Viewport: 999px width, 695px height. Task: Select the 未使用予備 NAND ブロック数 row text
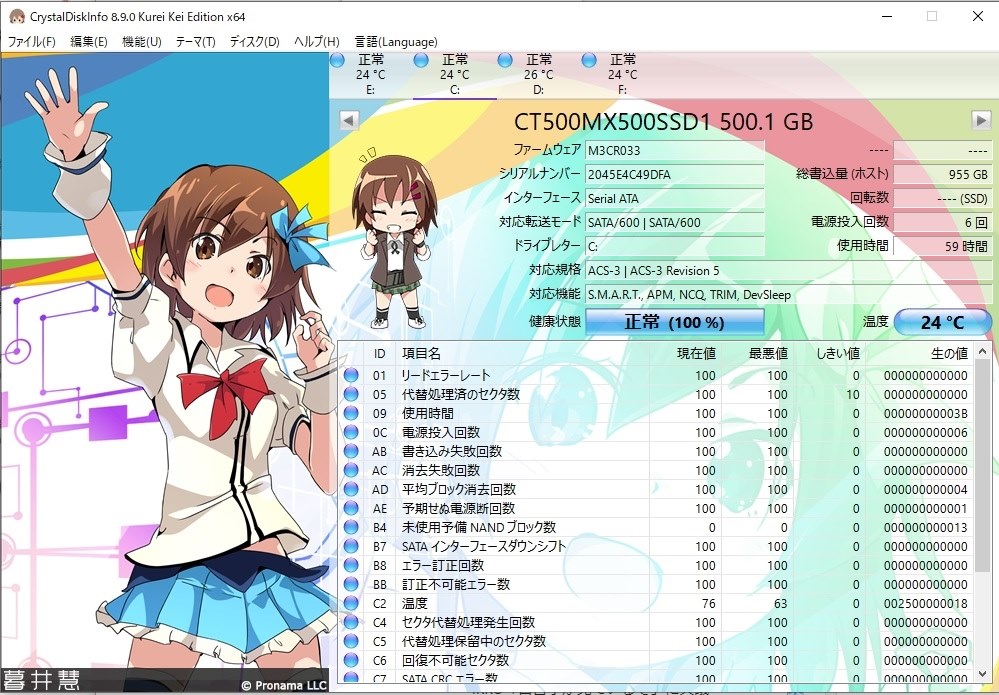tap(478, 527)
